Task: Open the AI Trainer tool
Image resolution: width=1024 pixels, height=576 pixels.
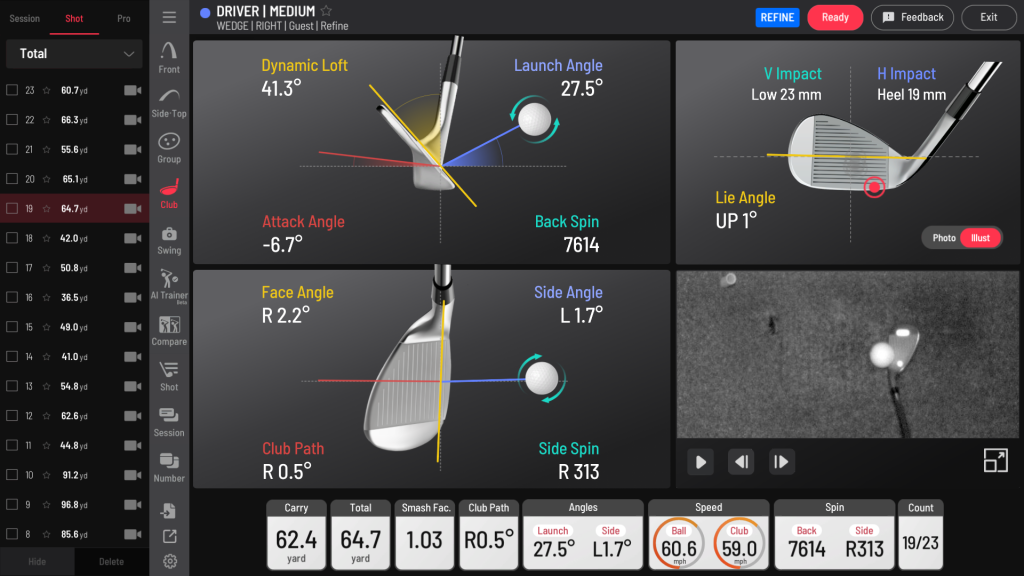Action: (x=169, y=284)
